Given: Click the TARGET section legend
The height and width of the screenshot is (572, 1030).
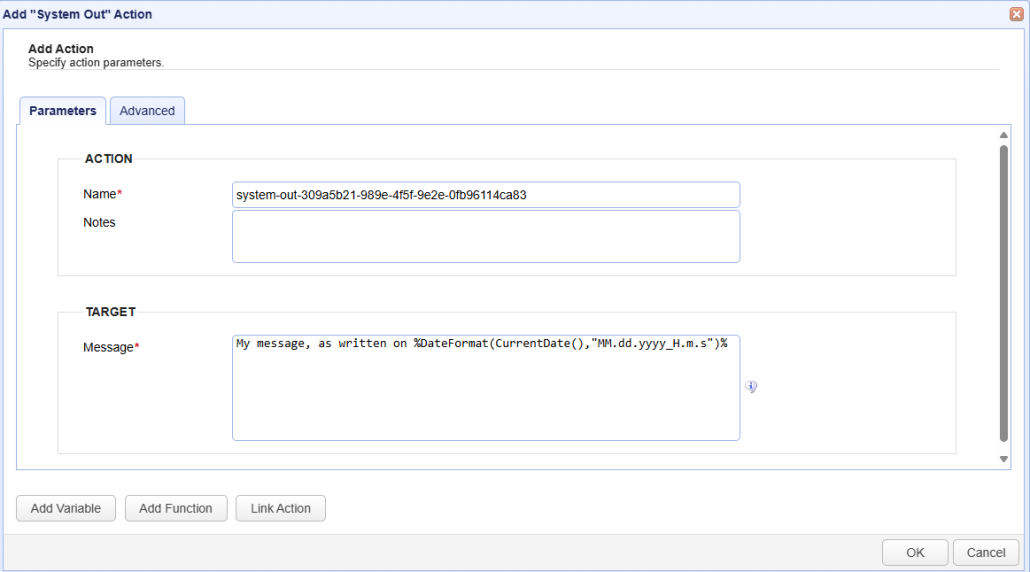Looking at the screenshot, I should [x=110, y=312].
